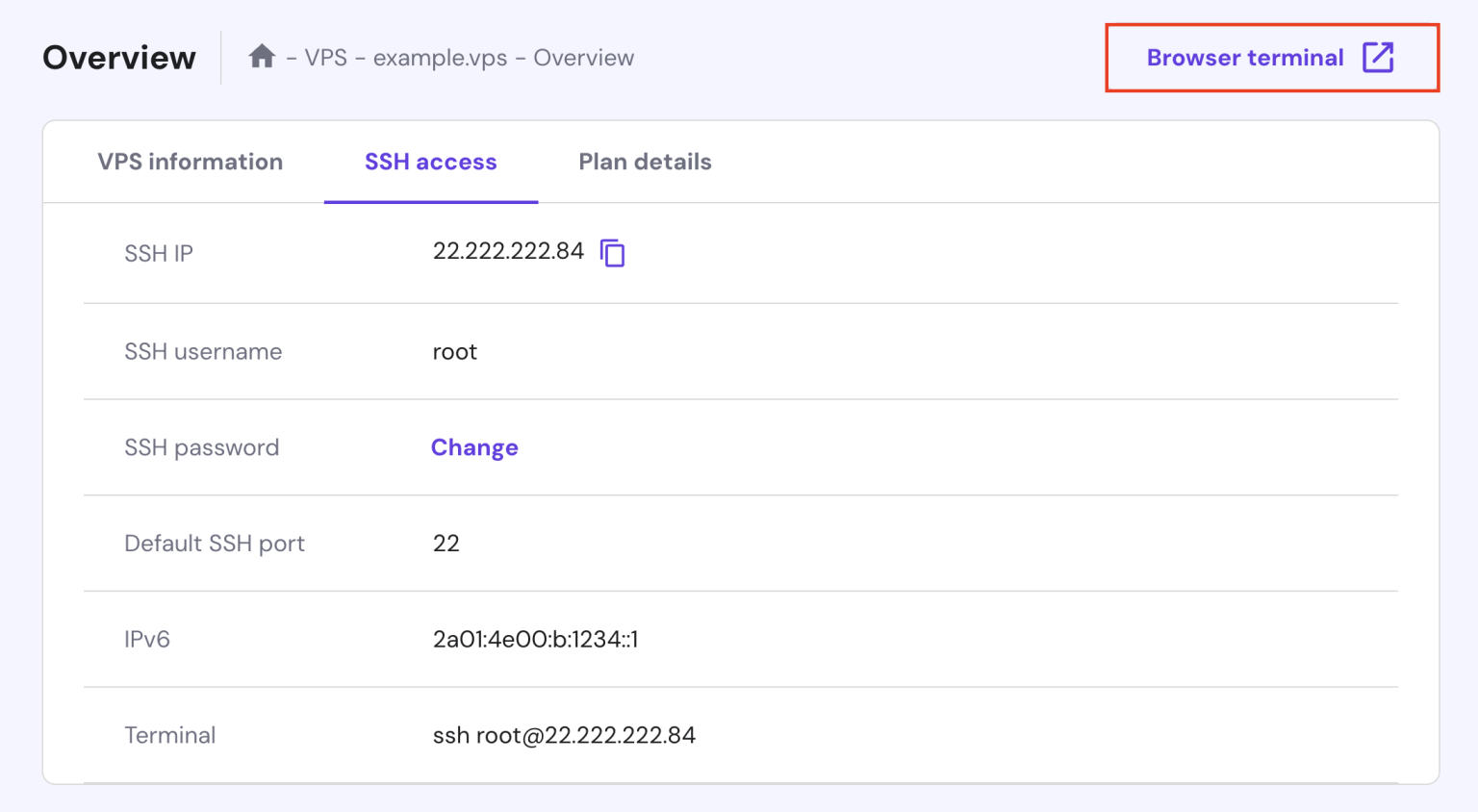Click the copy icon beside SSH IP address
The height and width of the screenshot is (812, 1478).
point(613,252)
